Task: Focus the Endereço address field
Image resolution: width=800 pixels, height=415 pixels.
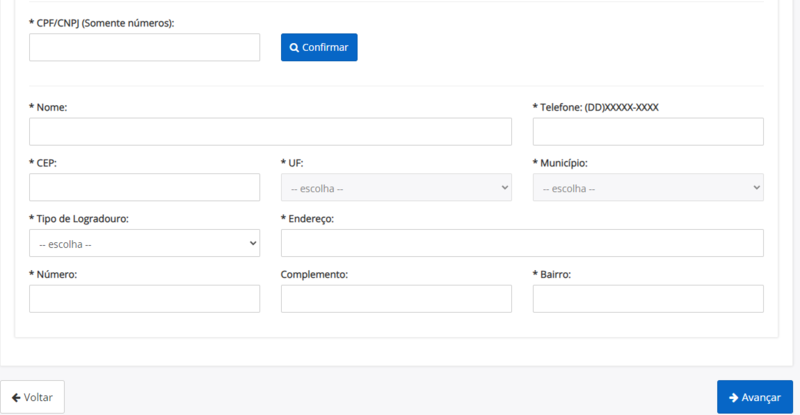Action: click(522, 243)
